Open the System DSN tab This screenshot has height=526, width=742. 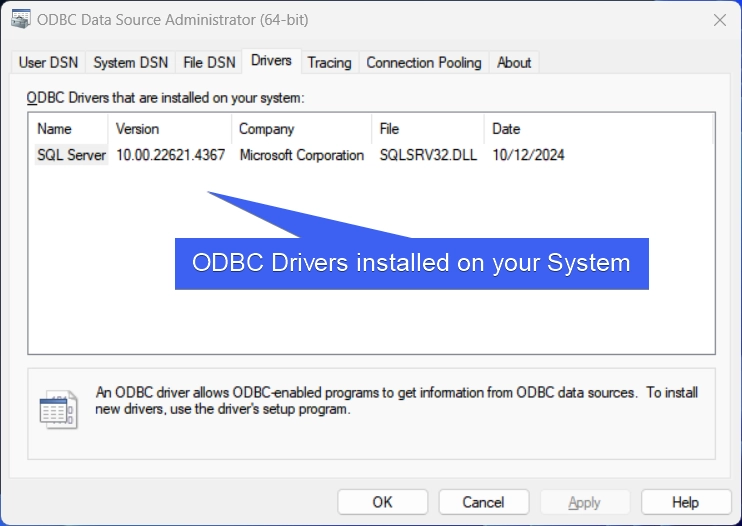[x=131, y=62]
